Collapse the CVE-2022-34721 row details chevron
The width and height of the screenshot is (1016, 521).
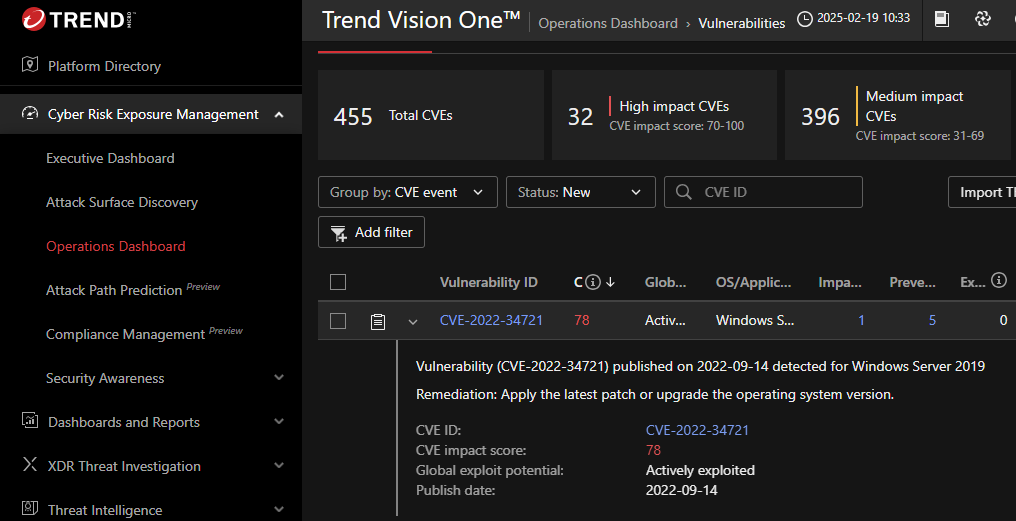click(412, 321)
